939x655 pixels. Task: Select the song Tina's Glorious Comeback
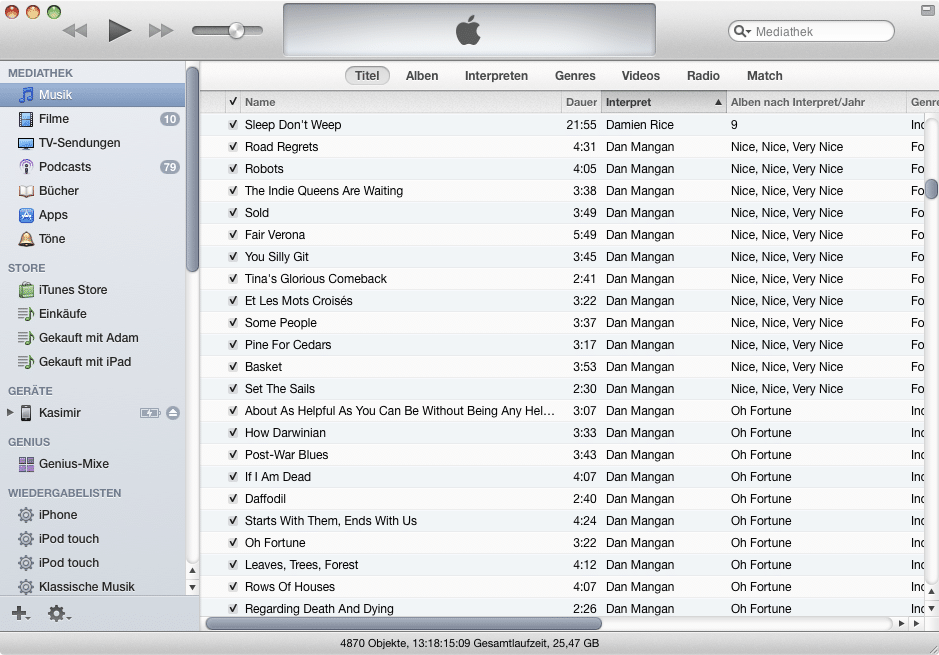[x=316, y=279]
